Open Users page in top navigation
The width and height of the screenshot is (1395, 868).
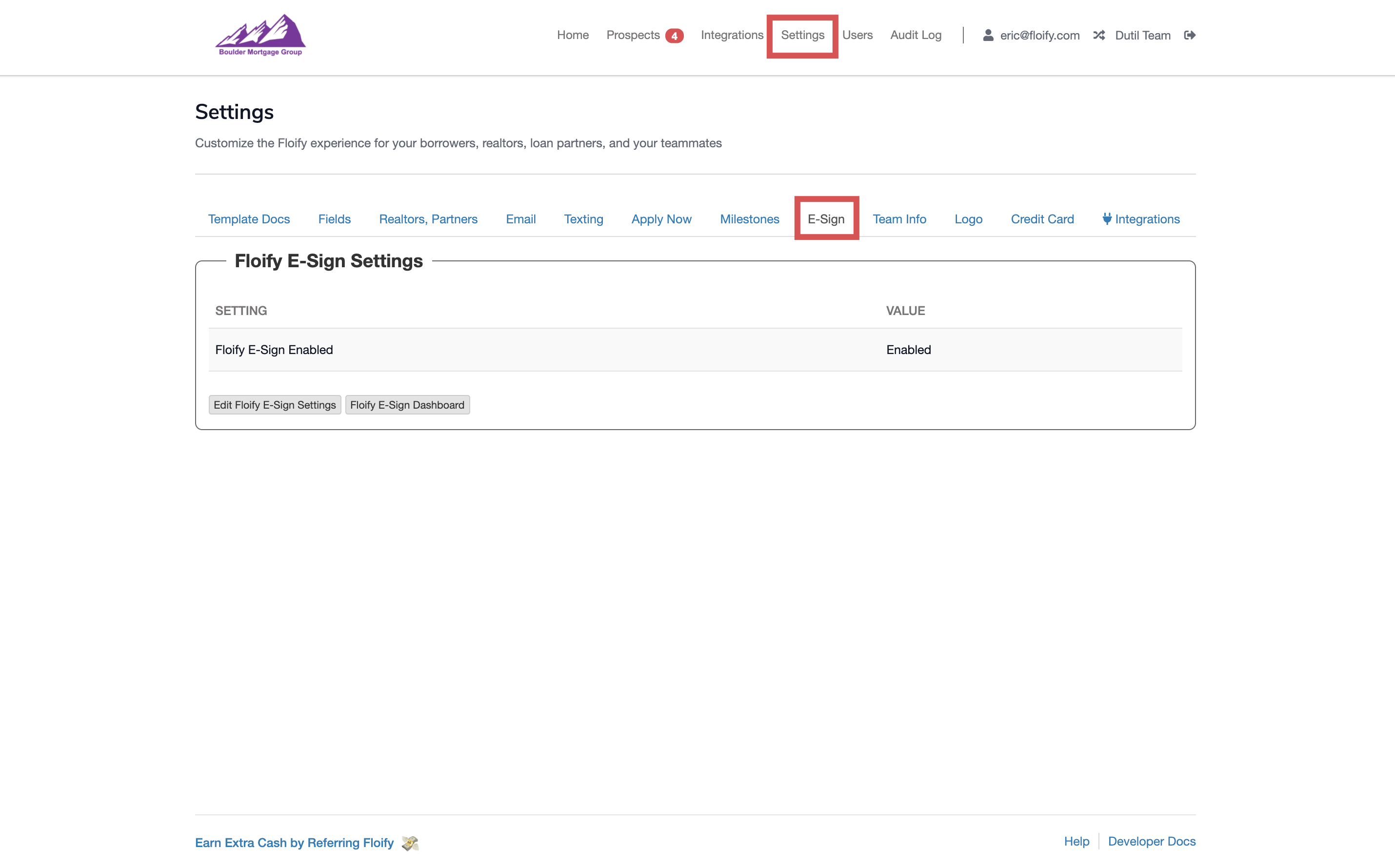pos(857,35)
